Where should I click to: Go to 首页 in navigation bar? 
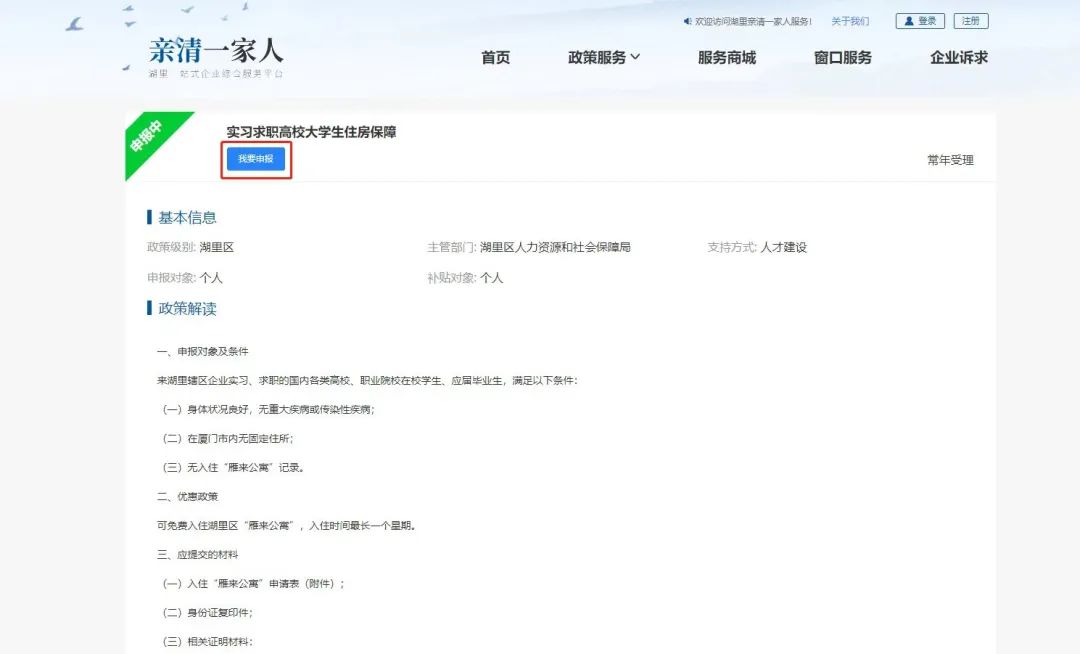coord(495,57)
